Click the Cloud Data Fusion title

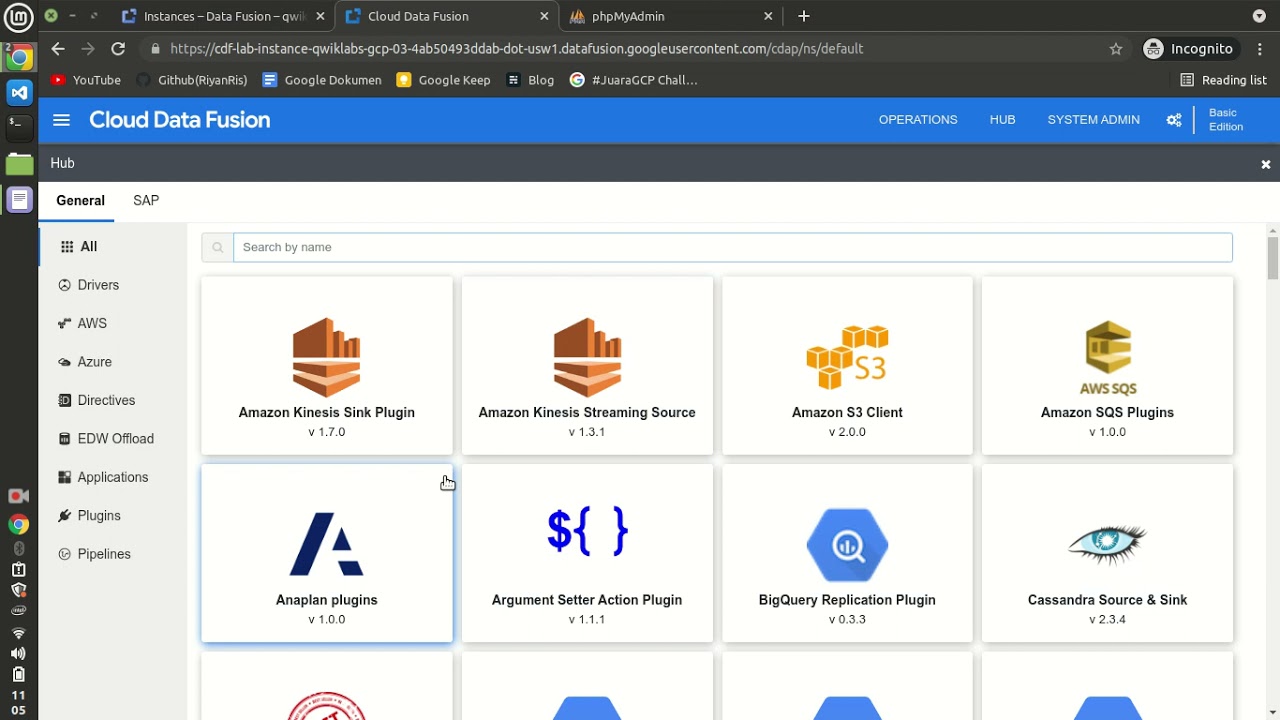point(180,120)
